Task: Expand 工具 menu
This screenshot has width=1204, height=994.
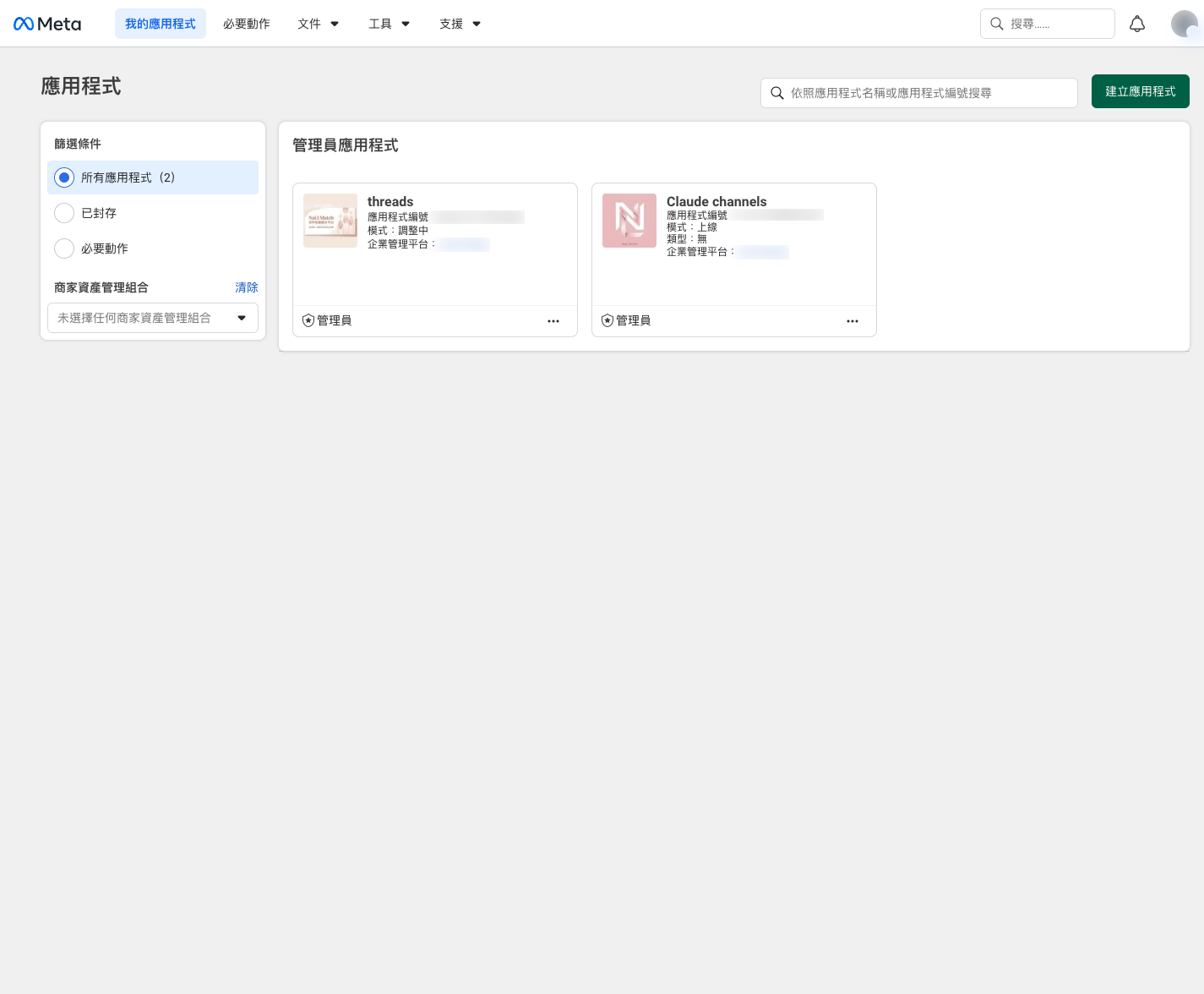Action: [390, 24]
